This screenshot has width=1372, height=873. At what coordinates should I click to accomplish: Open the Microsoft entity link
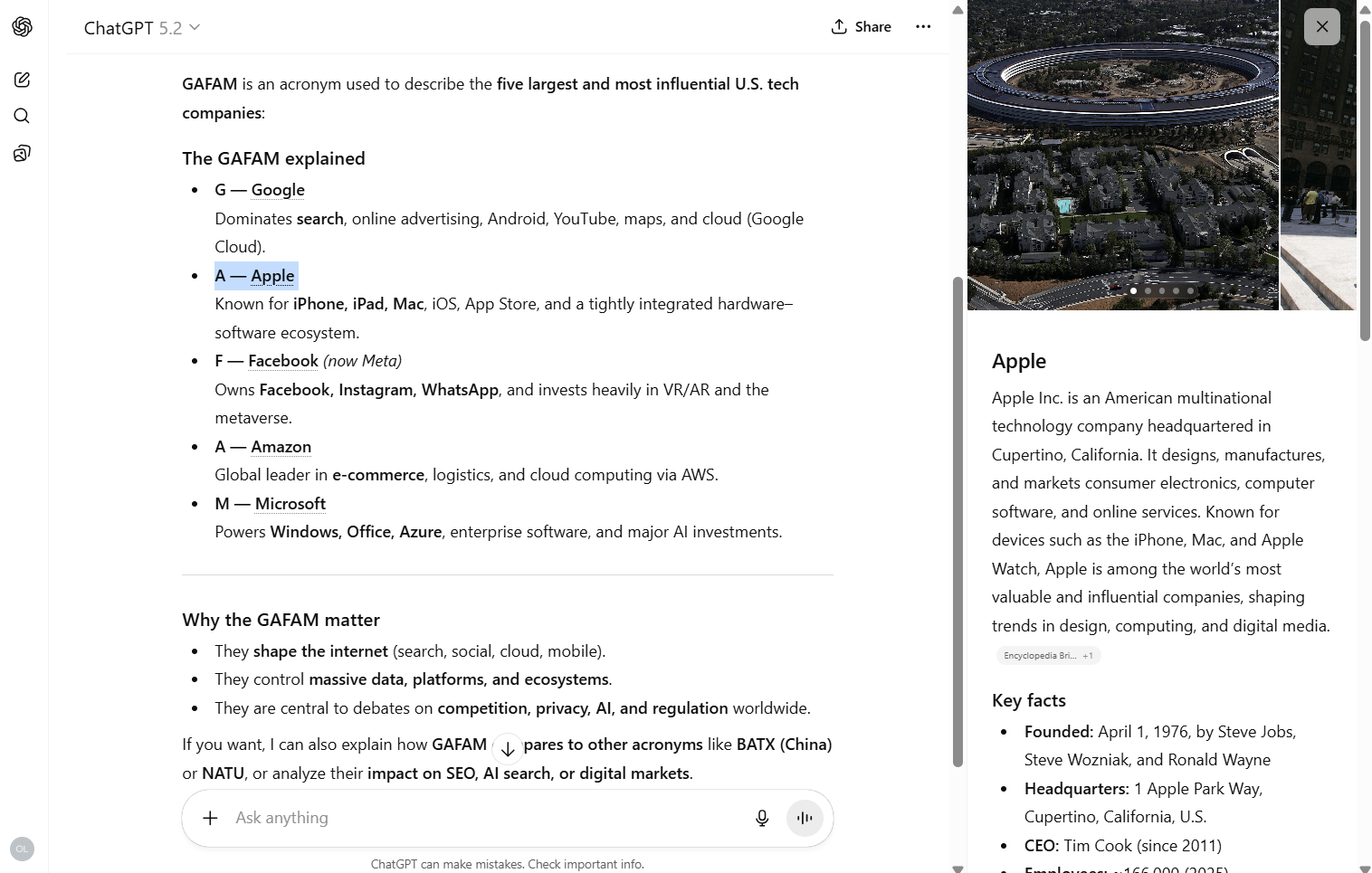pos(290,504)
